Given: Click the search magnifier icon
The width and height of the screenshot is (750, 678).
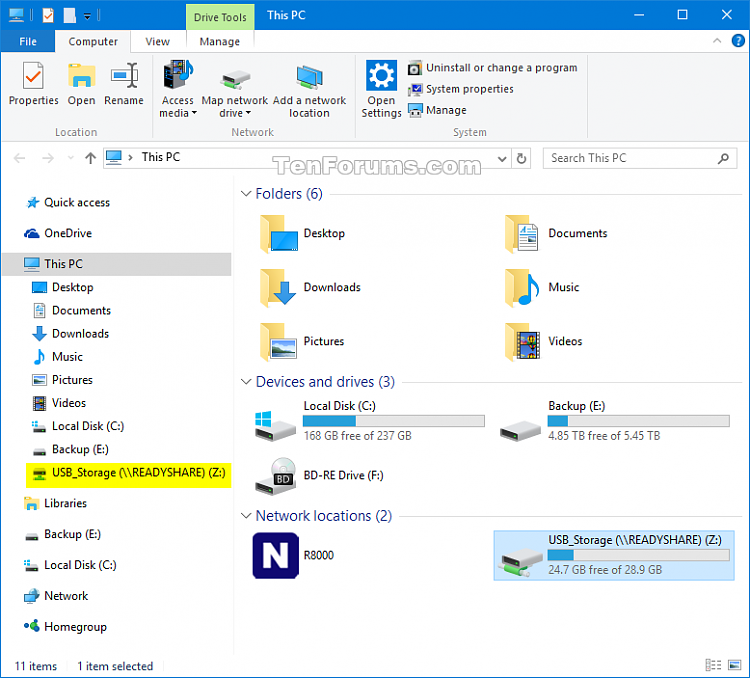Looking at the screenshot, I should 723,158.
